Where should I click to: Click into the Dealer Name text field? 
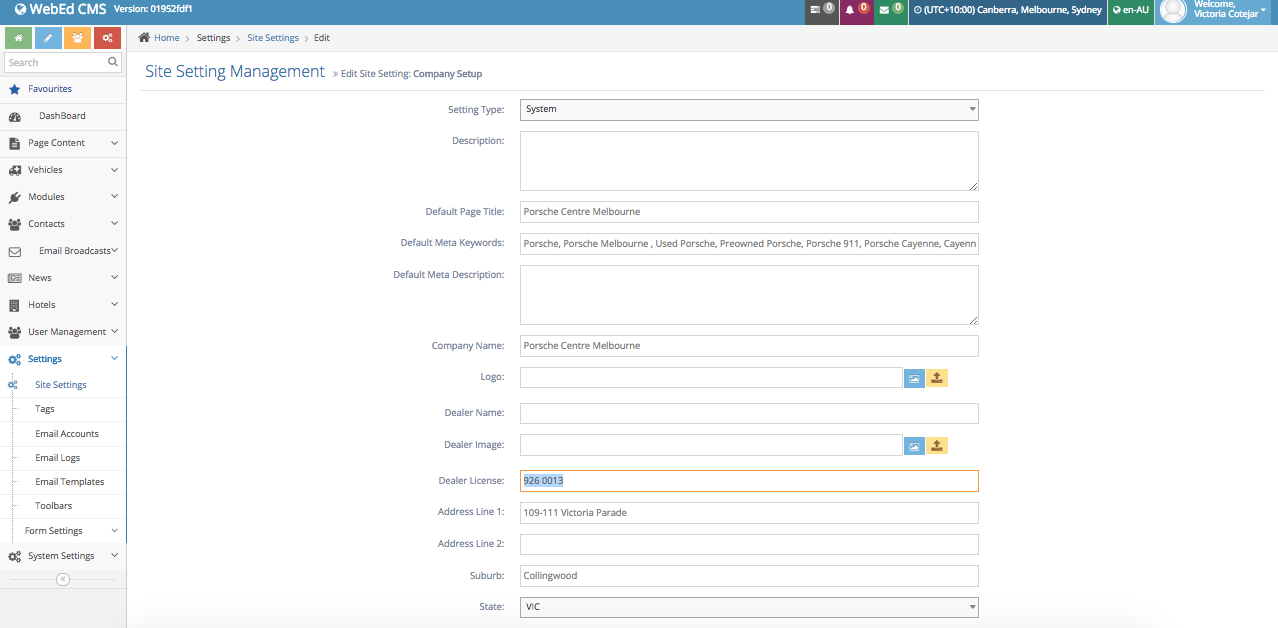748,413
